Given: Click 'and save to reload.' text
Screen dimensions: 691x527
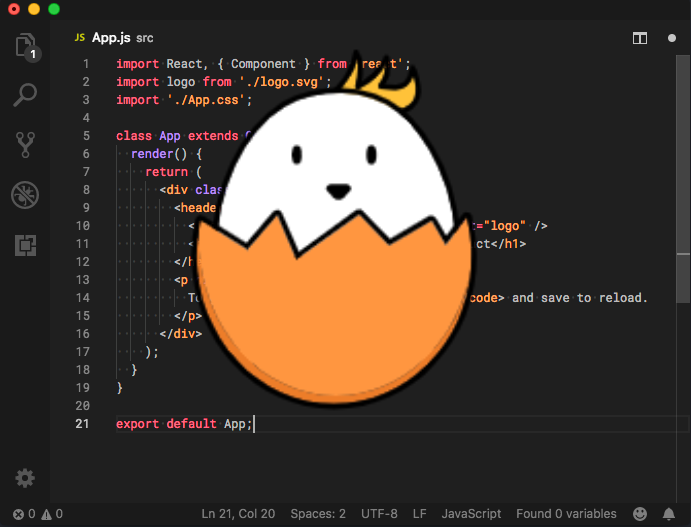Looking at the screenshot, I should [580, 297].
